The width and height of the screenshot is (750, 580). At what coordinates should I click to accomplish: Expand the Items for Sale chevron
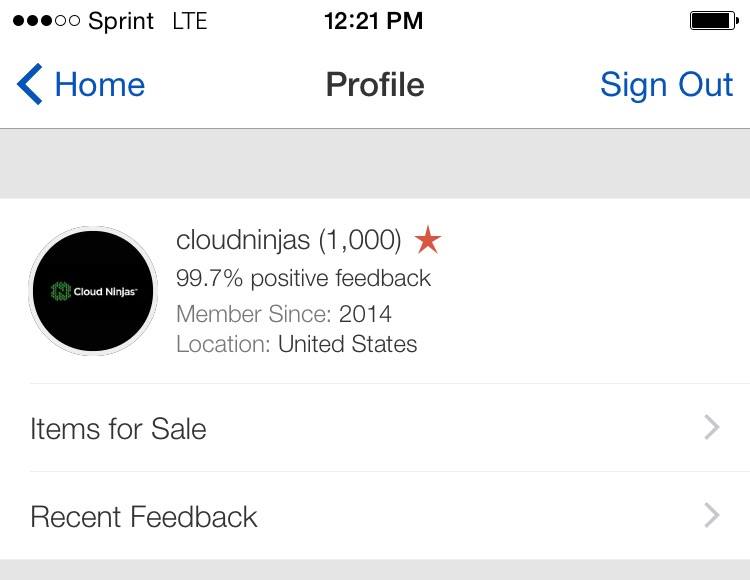[712, 427]
